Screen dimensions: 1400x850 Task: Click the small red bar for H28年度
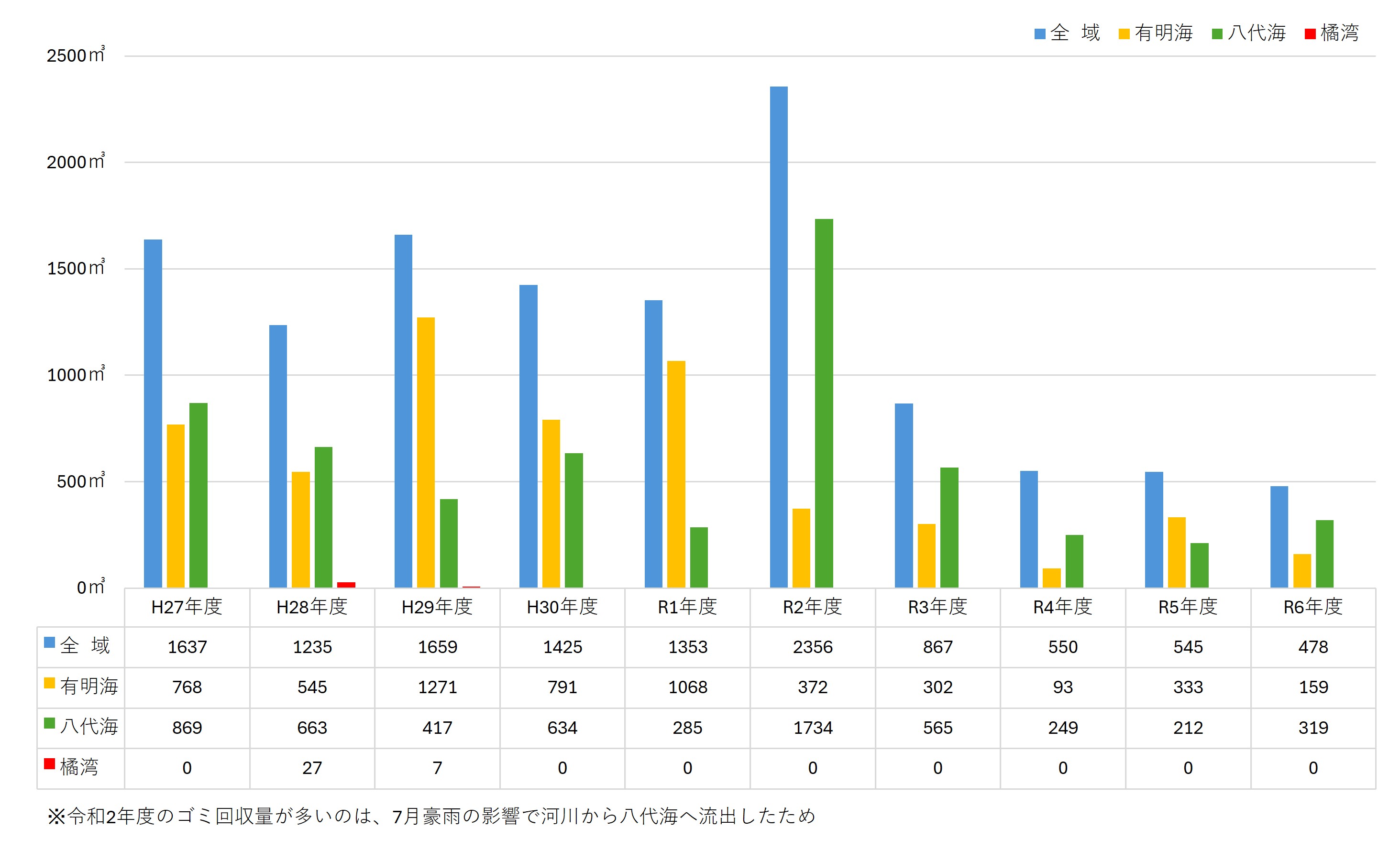click(x=346, y=585)
